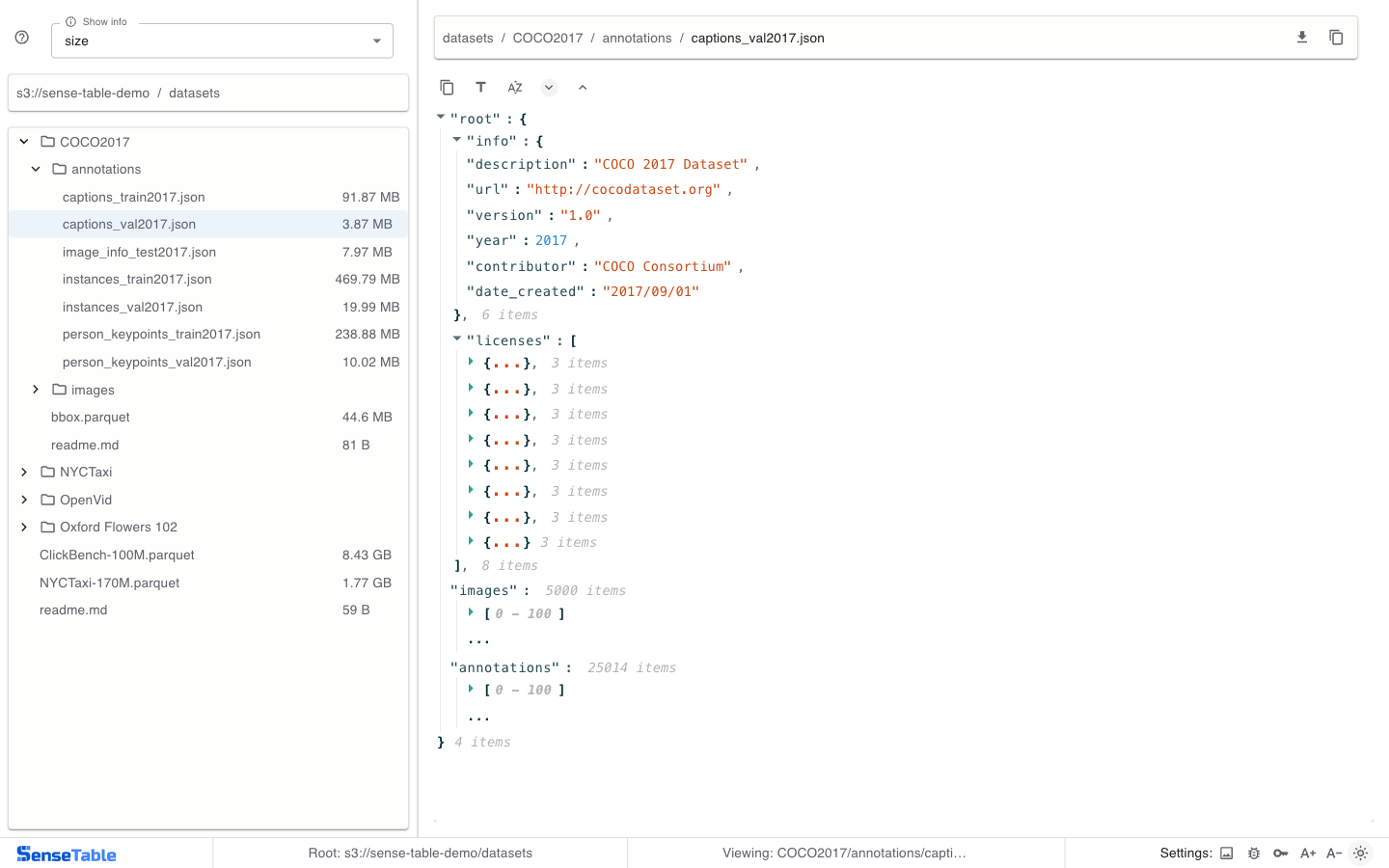Click the expand all chevron-down button
1389x868 pixels.
coord(549,88)
